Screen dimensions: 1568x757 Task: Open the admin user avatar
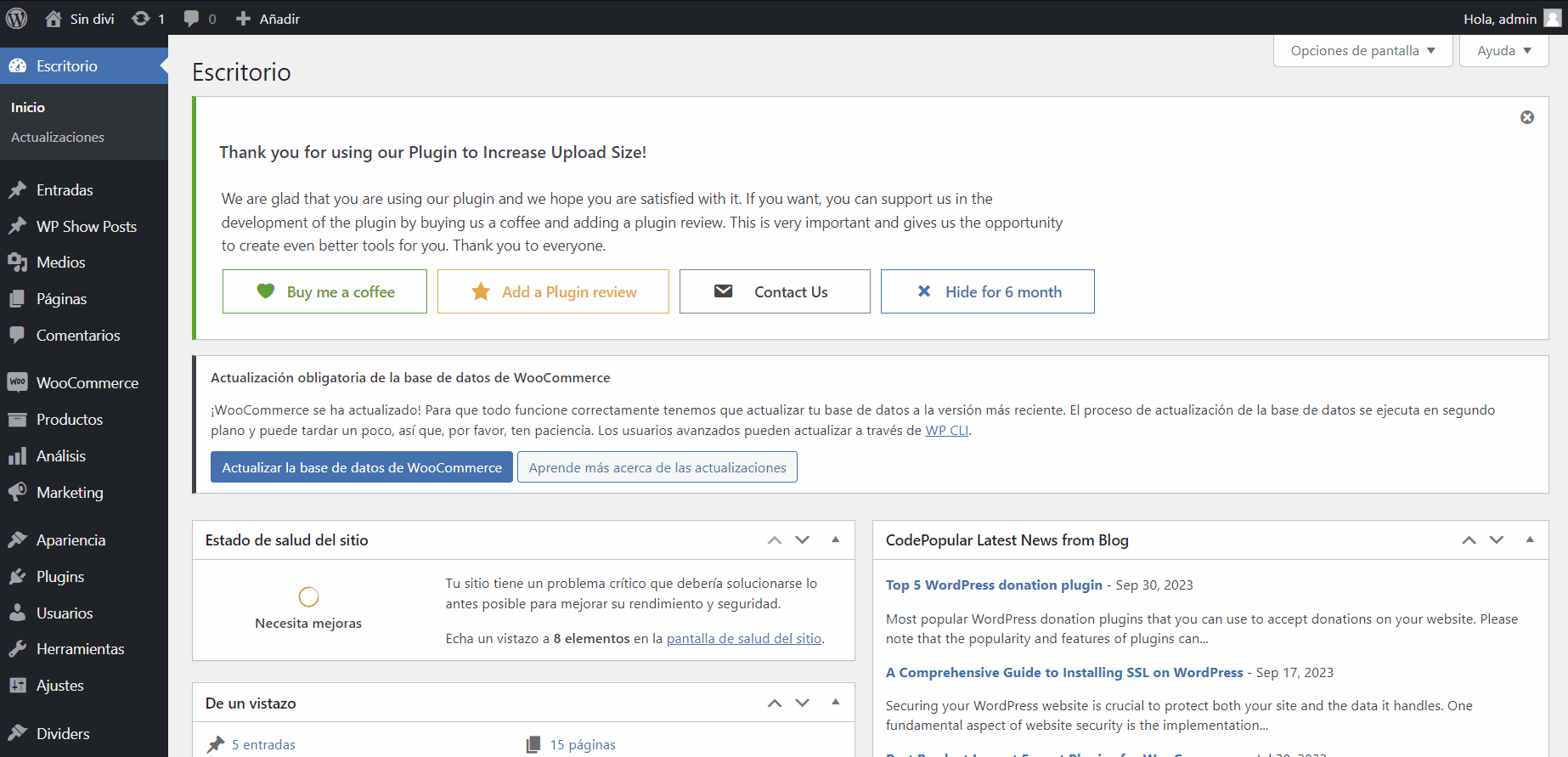(x=1552, y=18)
